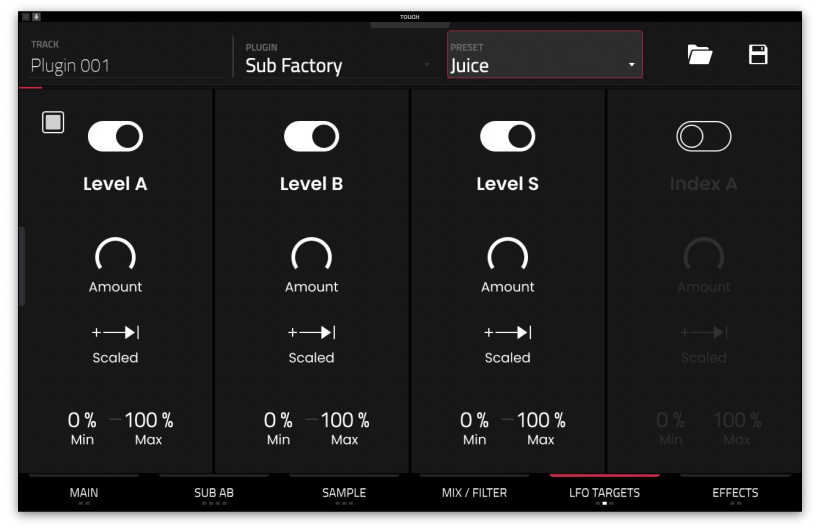Click the Scaled arrow icon under Level S
Image resolution: width=820 pixels, height=528 pixels.
(507, 333)
